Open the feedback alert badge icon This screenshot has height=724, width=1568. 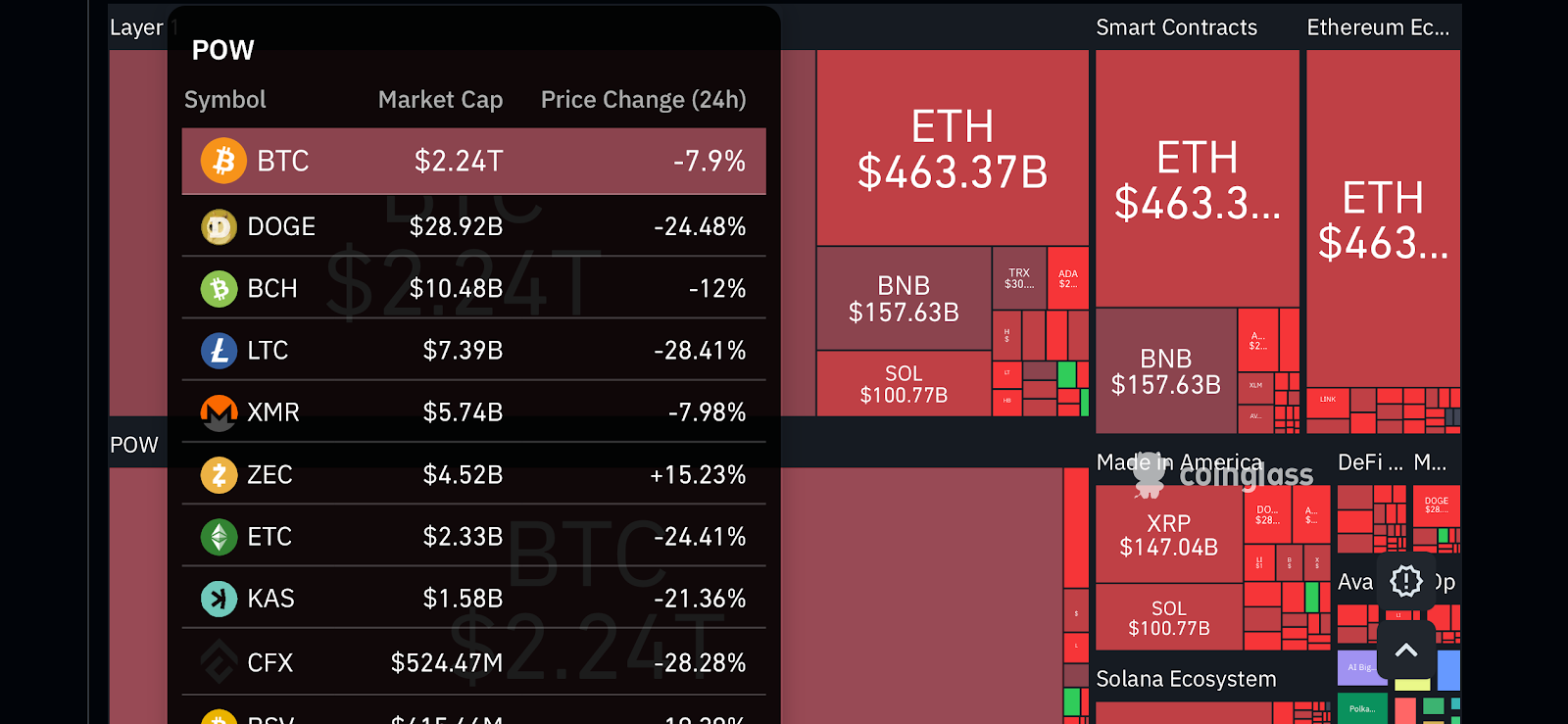(x=1406, y=581)
